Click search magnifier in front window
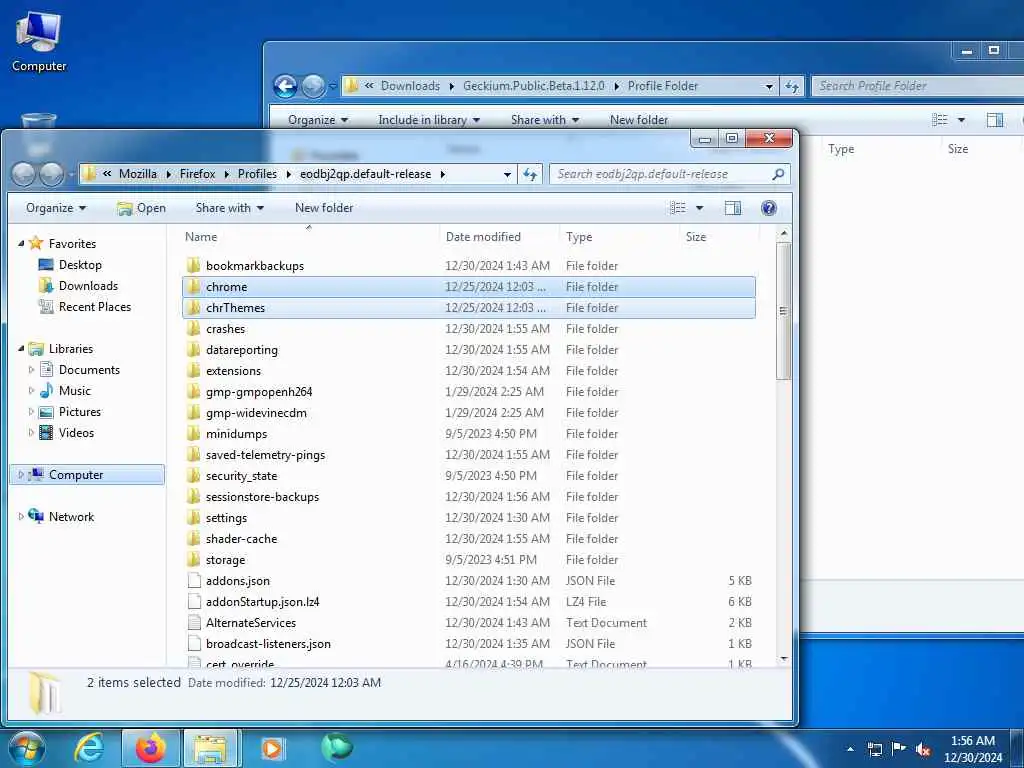Viewport: 1024px width, 768px height. point(778,174)
